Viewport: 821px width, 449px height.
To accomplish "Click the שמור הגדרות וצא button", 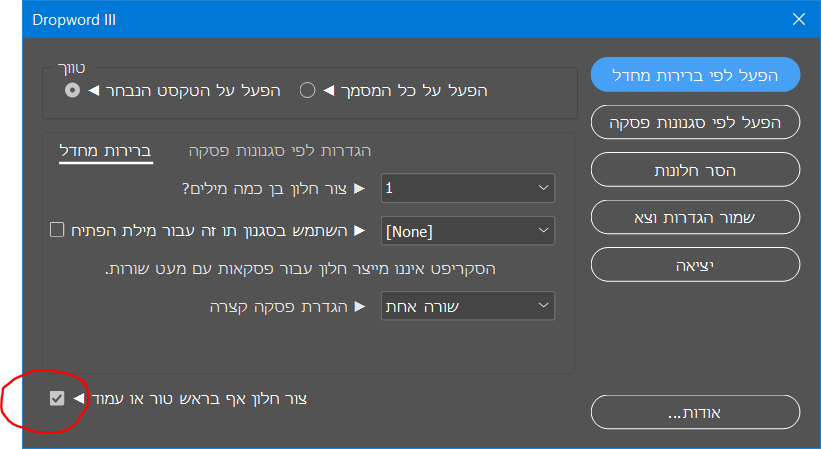I will tap(695, 217).
